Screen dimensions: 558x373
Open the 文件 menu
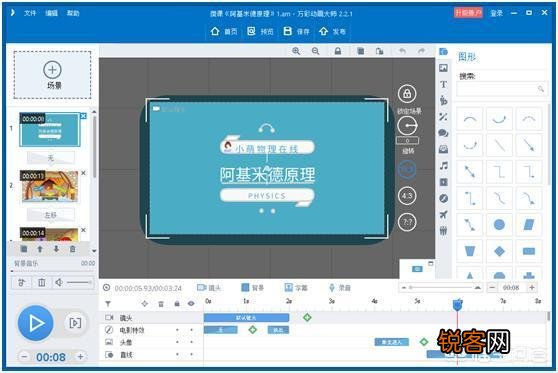coord(30,13)
